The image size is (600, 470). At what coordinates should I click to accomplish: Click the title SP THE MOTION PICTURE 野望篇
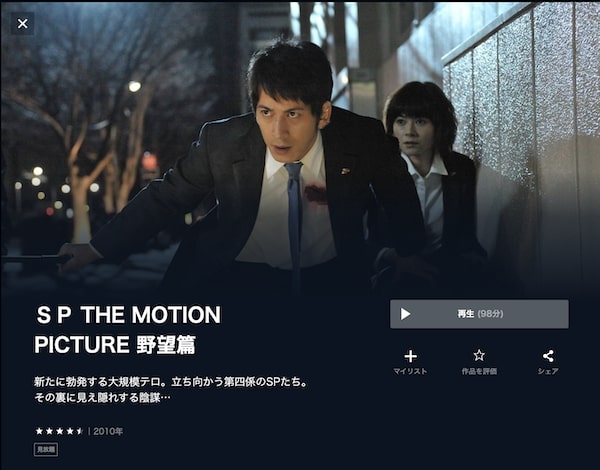[127, 330]
